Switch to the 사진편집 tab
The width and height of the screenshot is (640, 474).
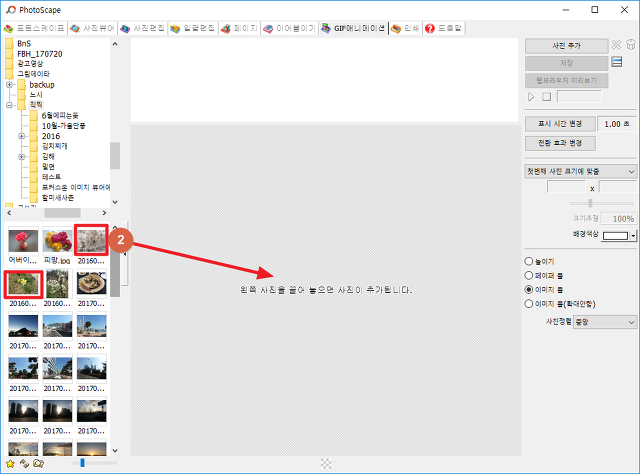pos(142,28)
